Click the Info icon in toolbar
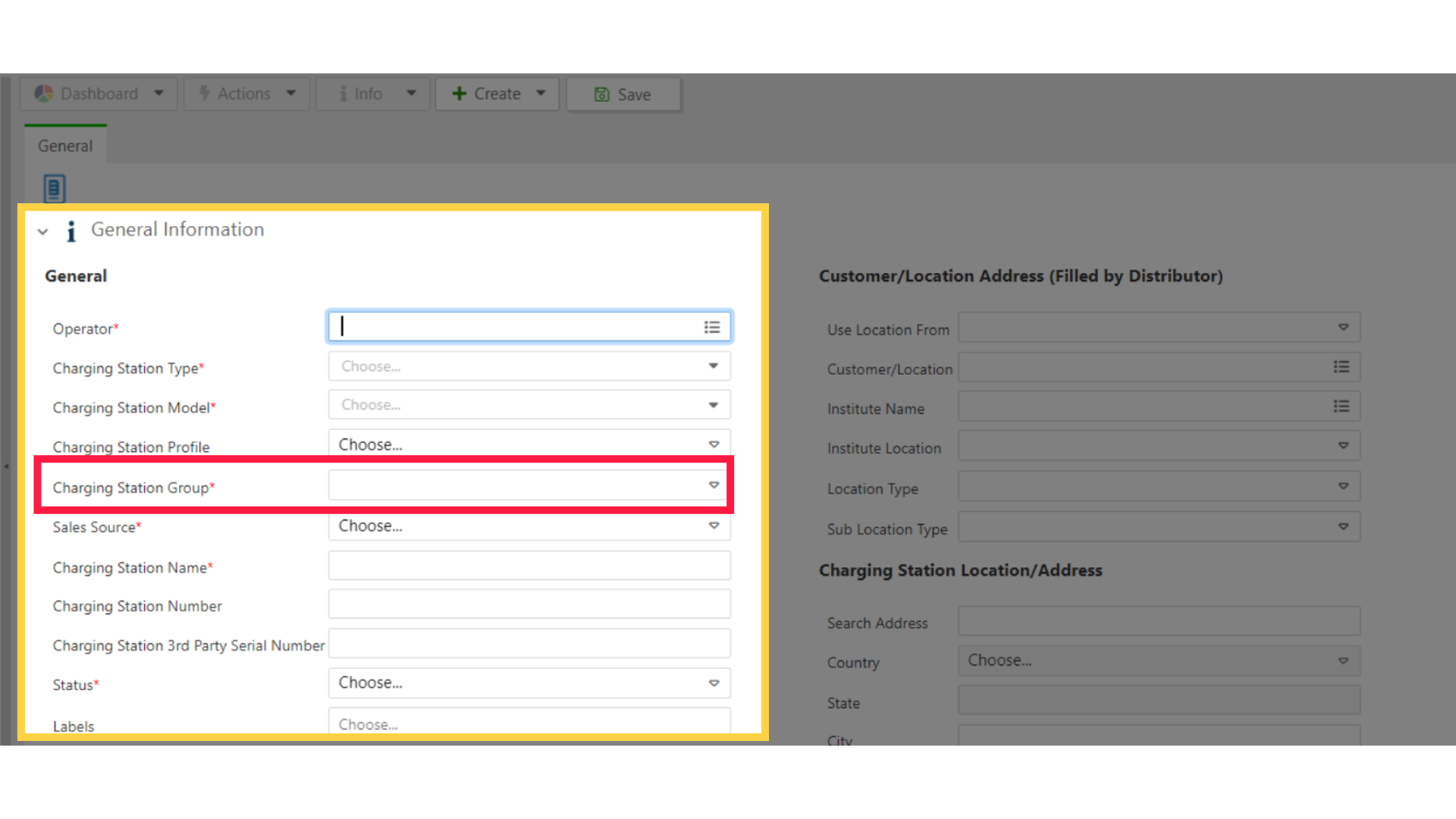The width and height of the screenshot is (1456, 819). 344,93
